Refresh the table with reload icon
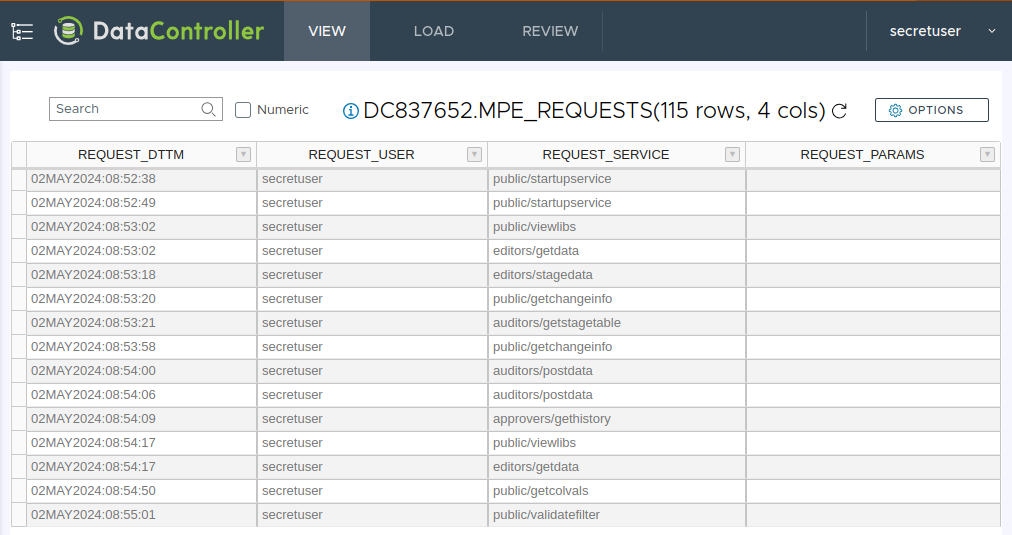1012x535 pixels. 840,111
